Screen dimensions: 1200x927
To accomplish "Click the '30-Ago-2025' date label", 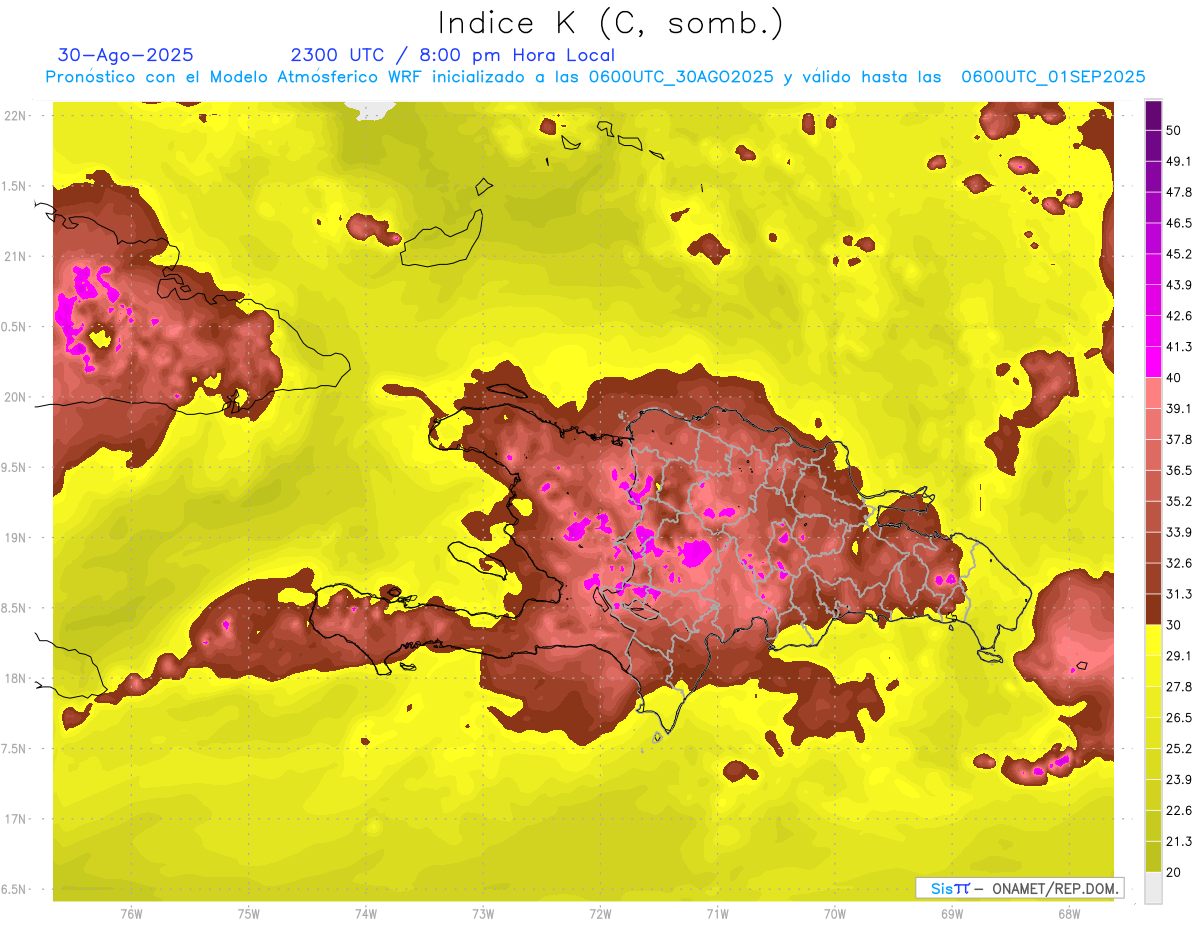I will (126, 55).
